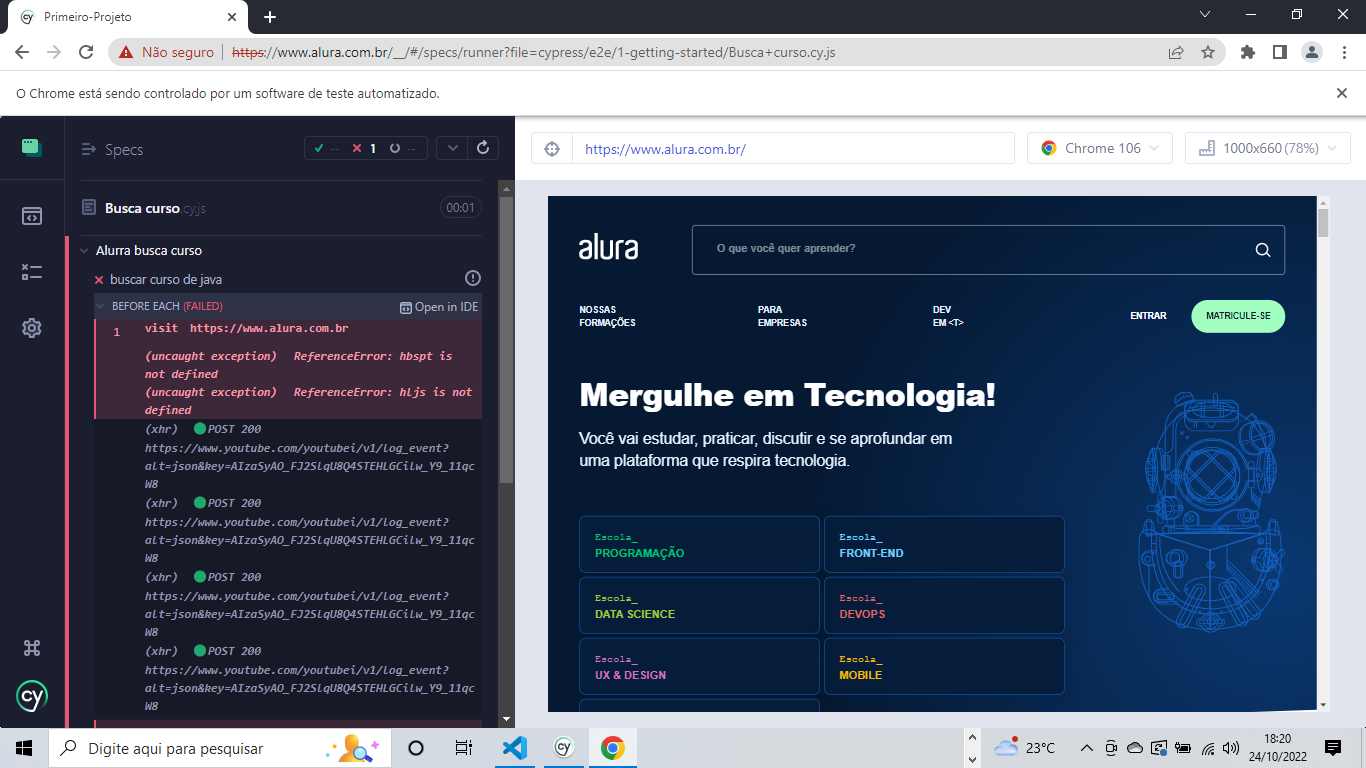Open the Cypress settings gear
This screenshot has width=1366, height=768.
32,327
